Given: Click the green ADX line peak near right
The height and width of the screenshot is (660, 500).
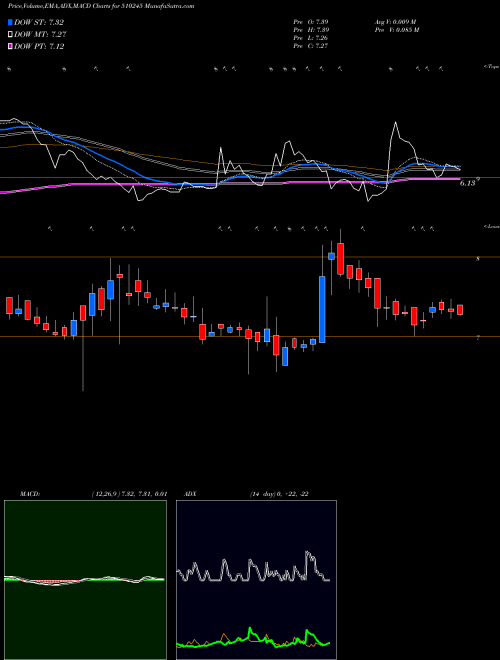Looking at the screenshot, I should 307,631.
